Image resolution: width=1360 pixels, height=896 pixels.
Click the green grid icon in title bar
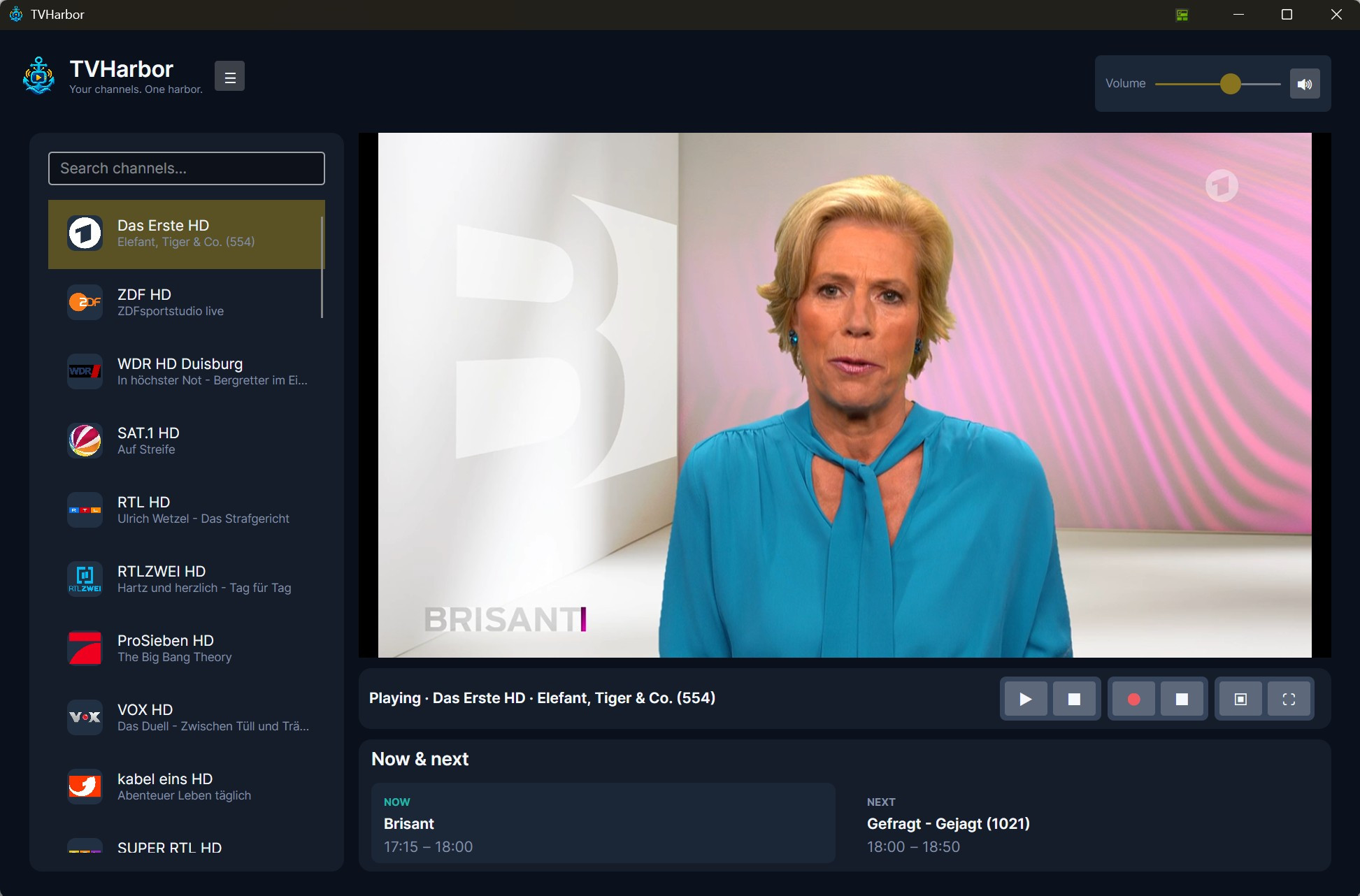coord(1182,15)
